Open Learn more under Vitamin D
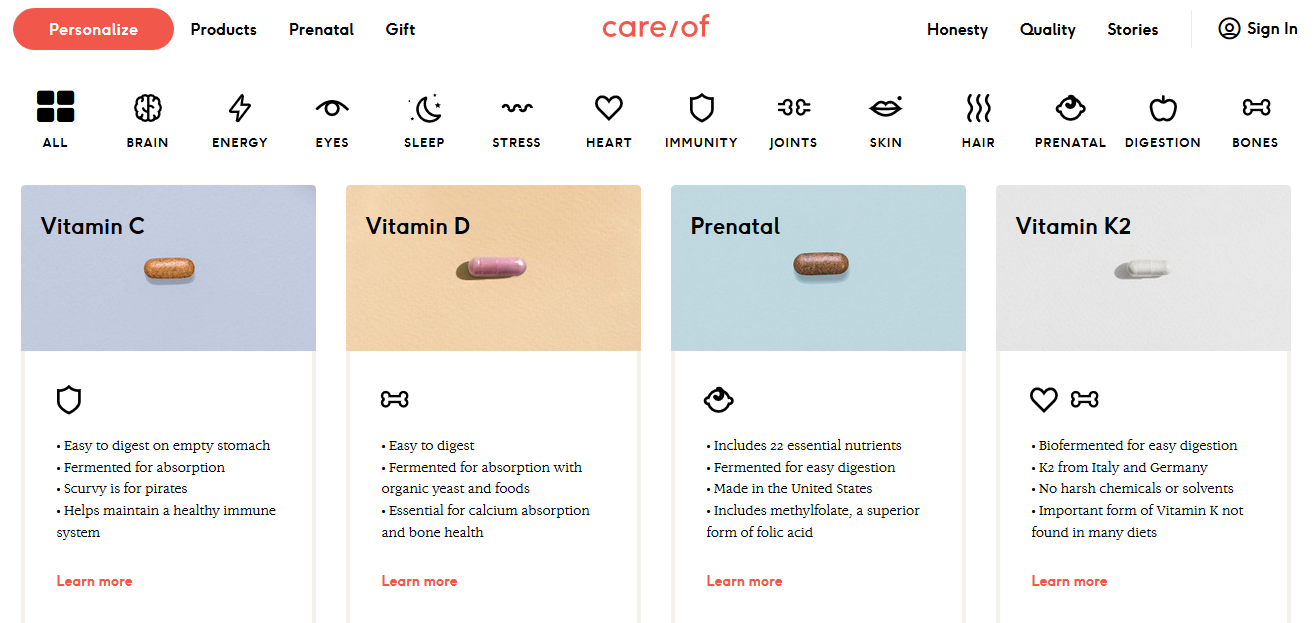The image size is (1315, 623). (x=419, y=580)
